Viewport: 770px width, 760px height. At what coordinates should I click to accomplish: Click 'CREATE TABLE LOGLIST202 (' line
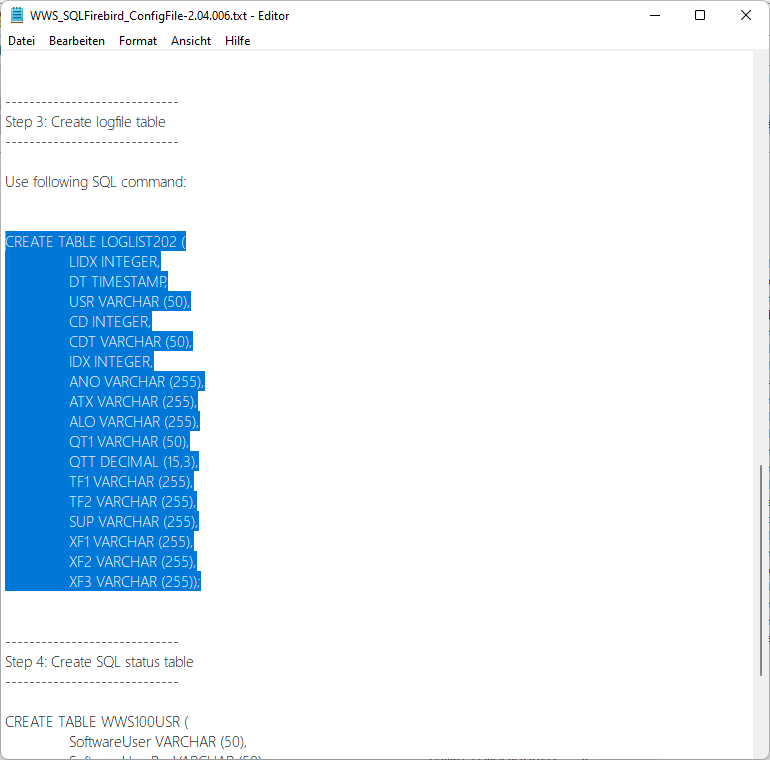pyautogui.click(x=96, y=242)
